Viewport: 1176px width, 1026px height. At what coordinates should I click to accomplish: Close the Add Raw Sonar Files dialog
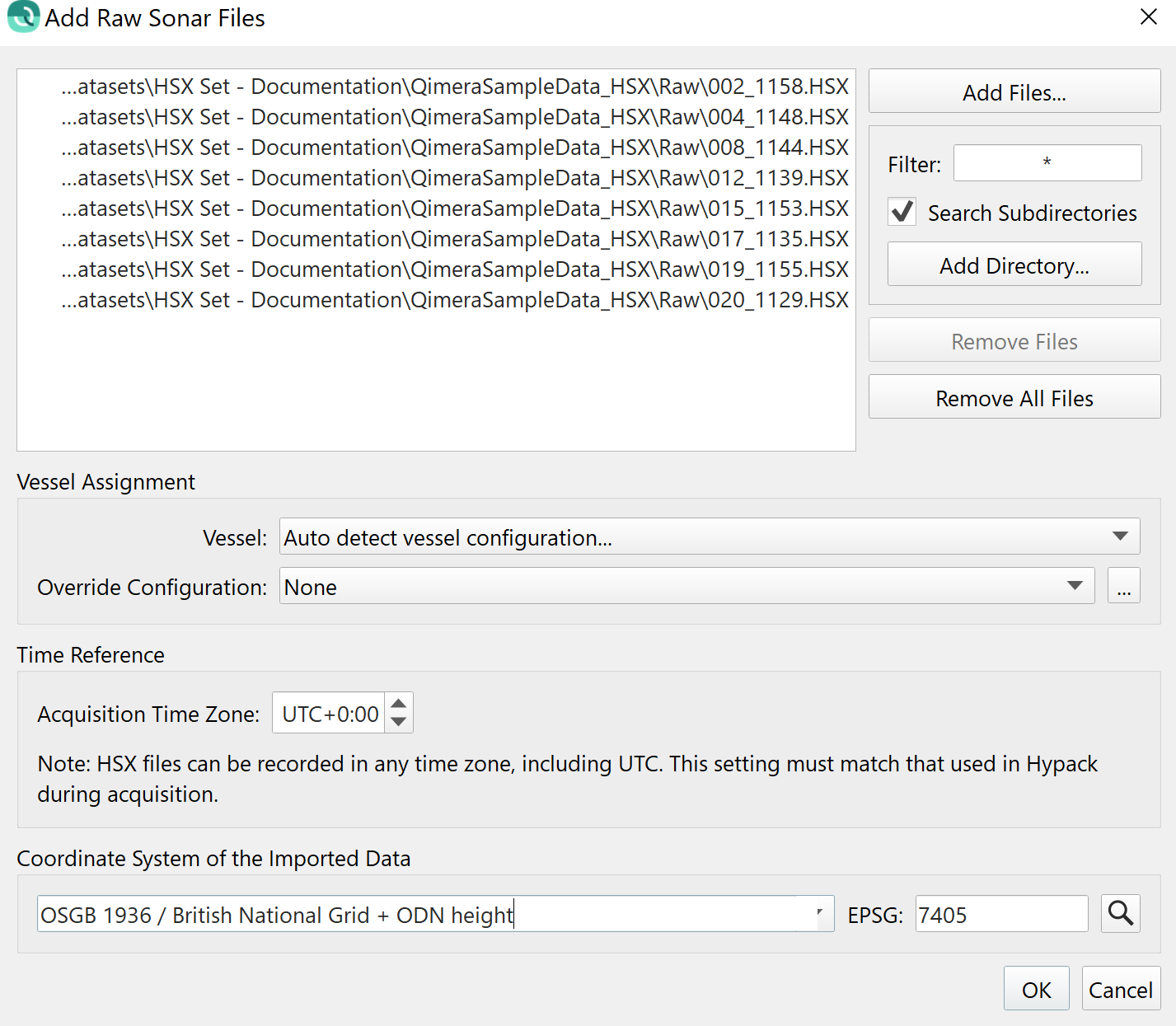[1148, 17]
